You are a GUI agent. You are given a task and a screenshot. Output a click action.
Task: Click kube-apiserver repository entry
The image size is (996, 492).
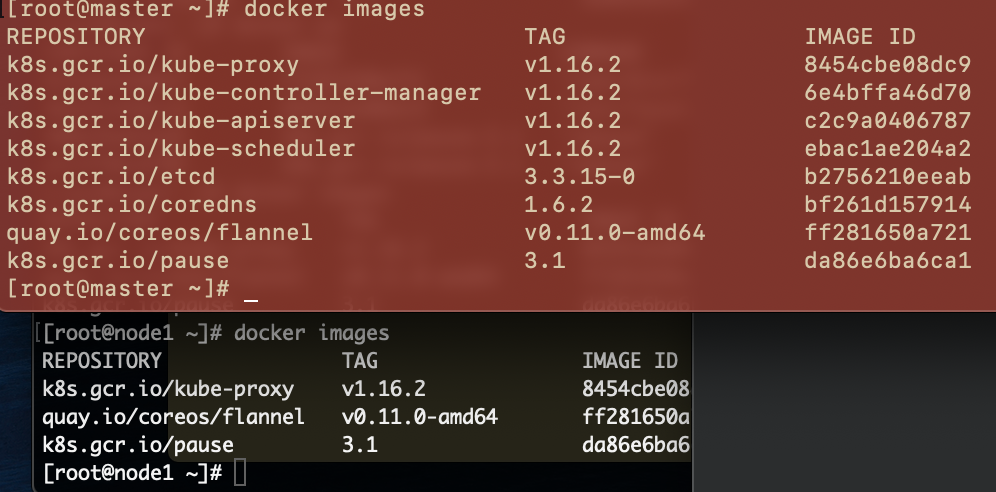[x=181, y=121]
